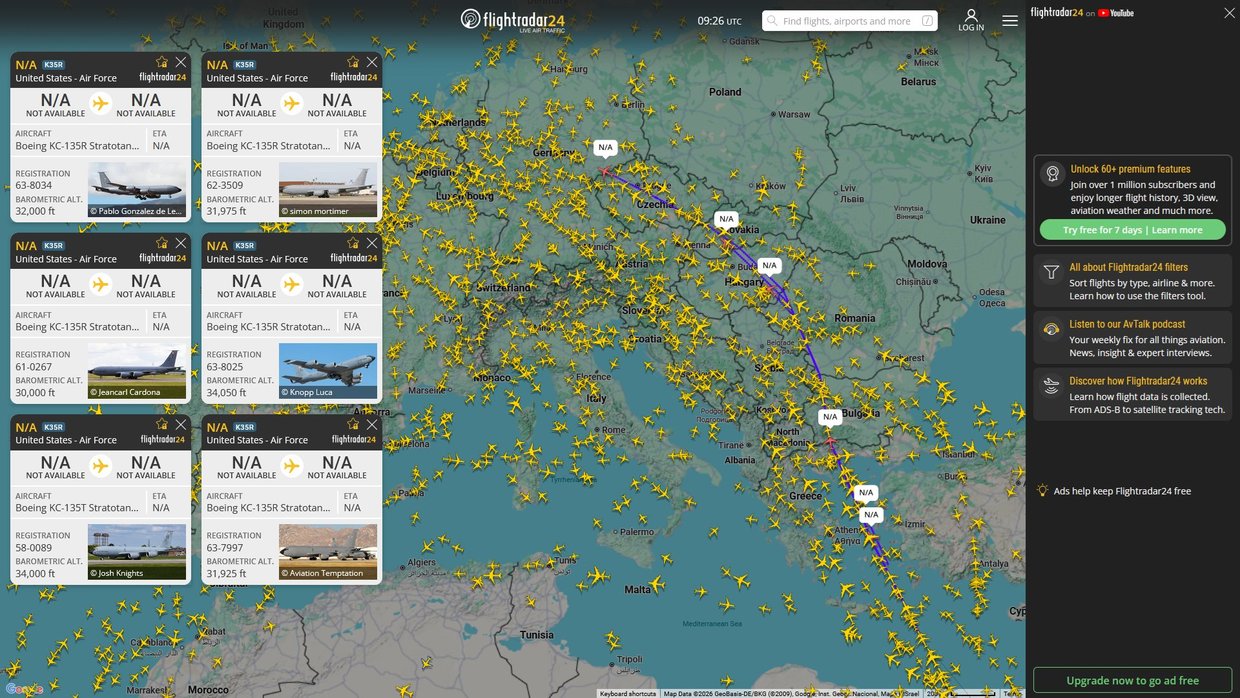Close the 62-3509 aircraft info card

point(372,62)
